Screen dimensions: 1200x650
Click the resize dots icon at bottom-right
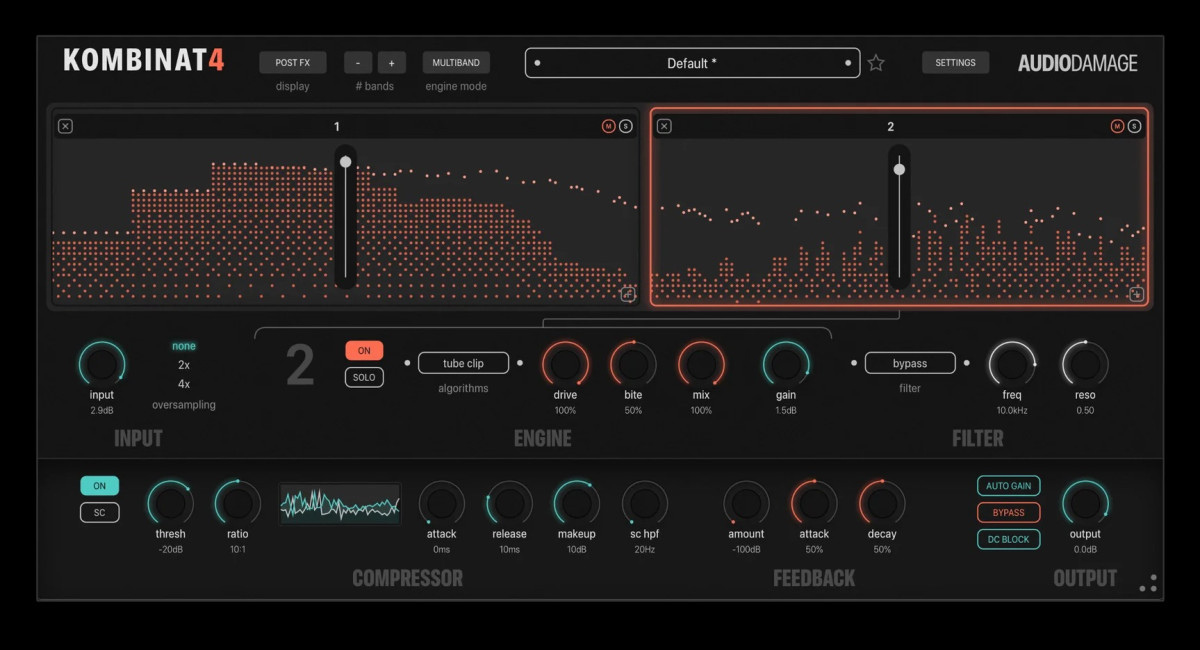[x=1149, y=583]
